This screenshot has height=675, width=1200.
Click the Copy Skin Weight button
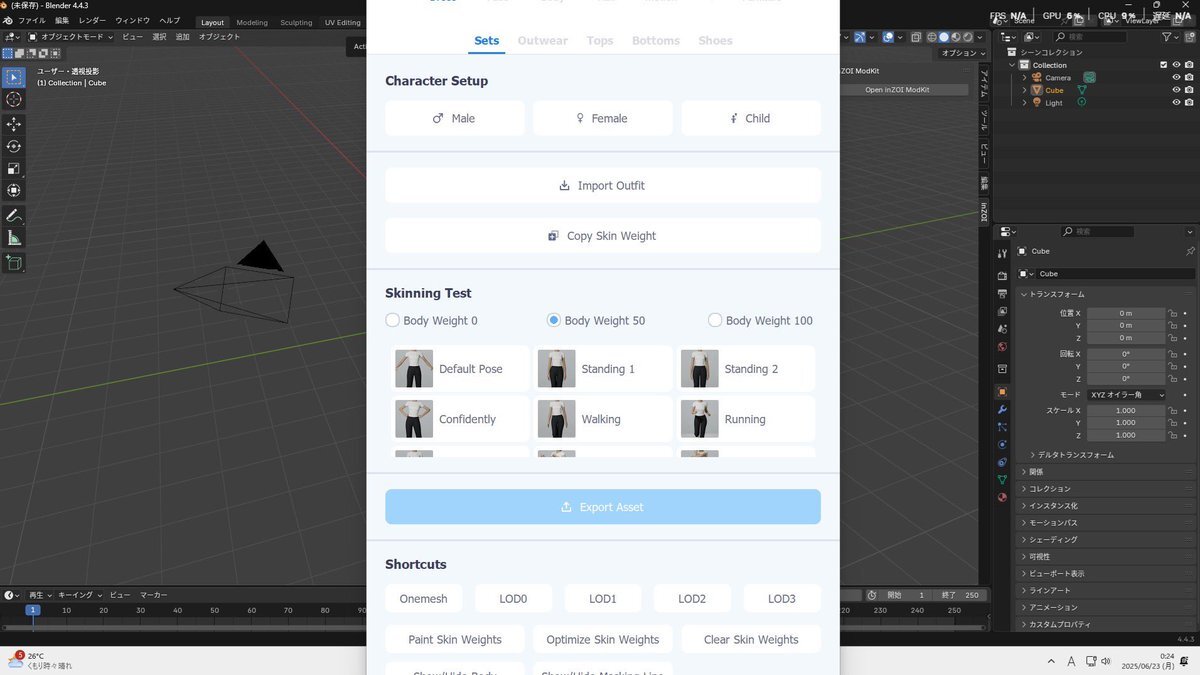click(x=603, y=236)
